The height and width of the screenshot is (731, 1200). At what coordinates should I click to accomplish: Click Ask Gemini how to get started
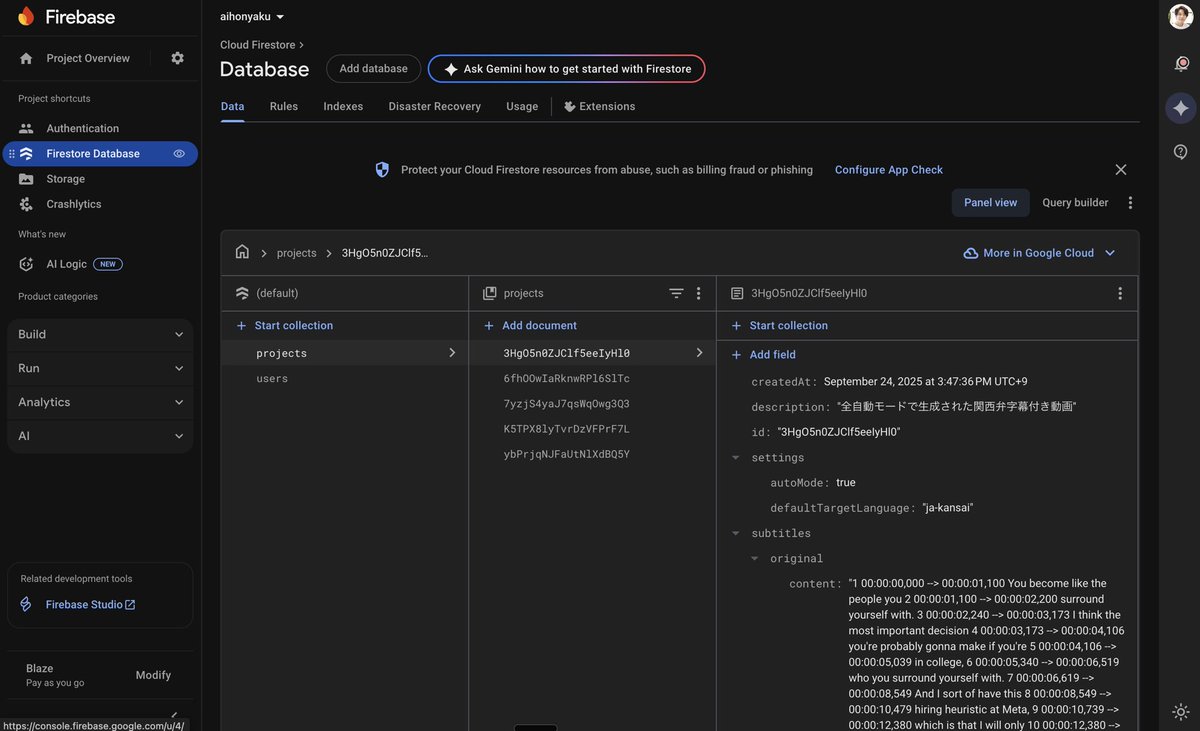566,69
